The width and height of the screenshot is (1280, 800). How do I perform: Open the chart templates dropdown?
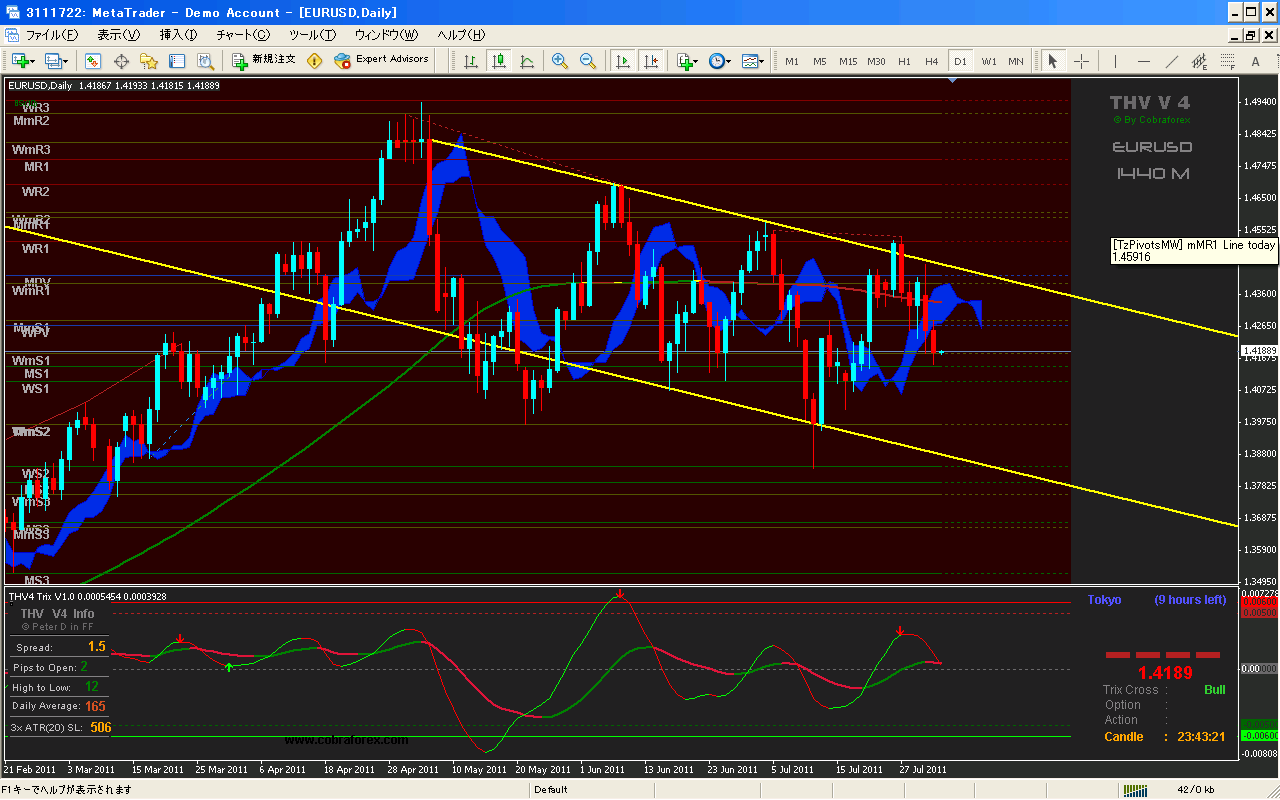click(x=752, y=61)
